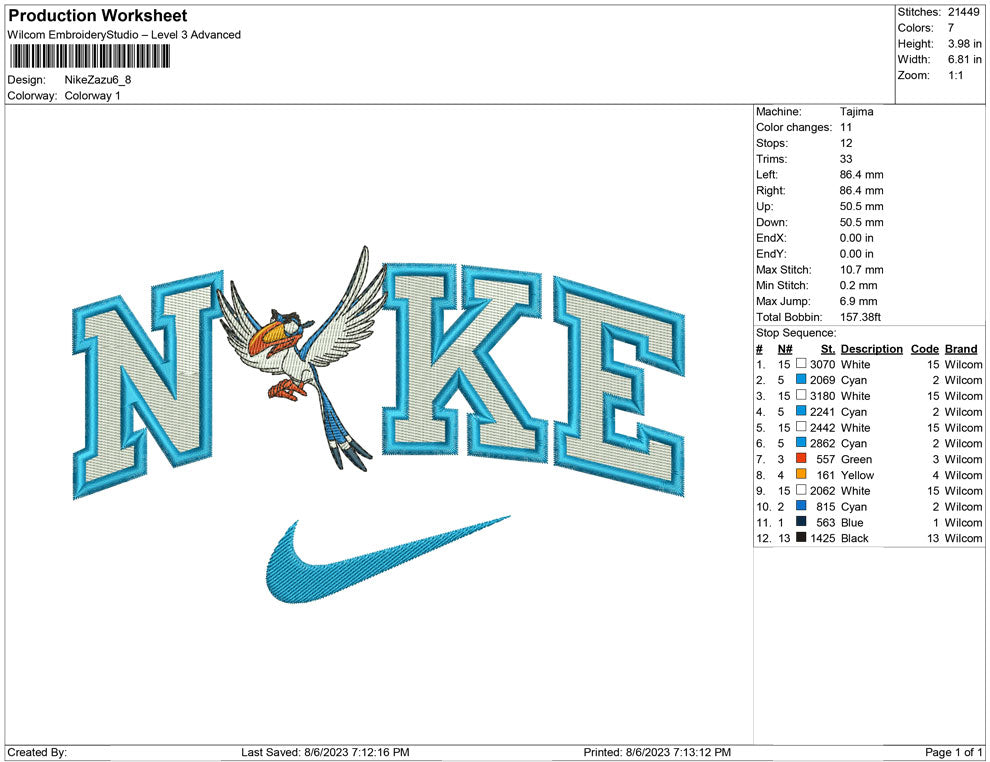Click the machine value Tajima
Viewport: 990px width, 762px height.
coord(857,112)
